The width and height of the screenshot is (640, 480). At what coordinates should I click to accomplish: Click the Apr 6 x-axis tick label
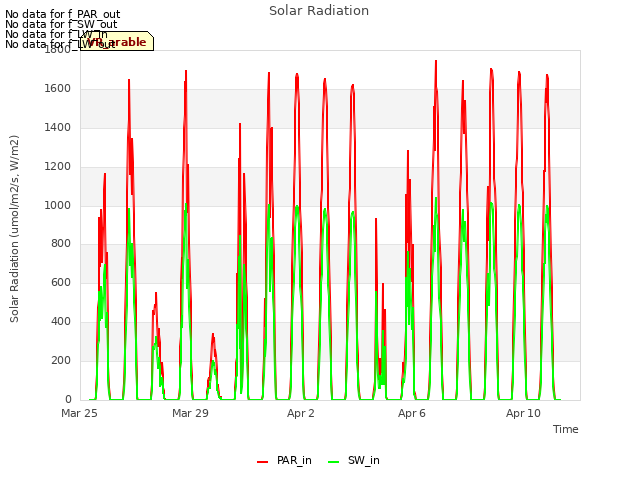pos(412,413)
